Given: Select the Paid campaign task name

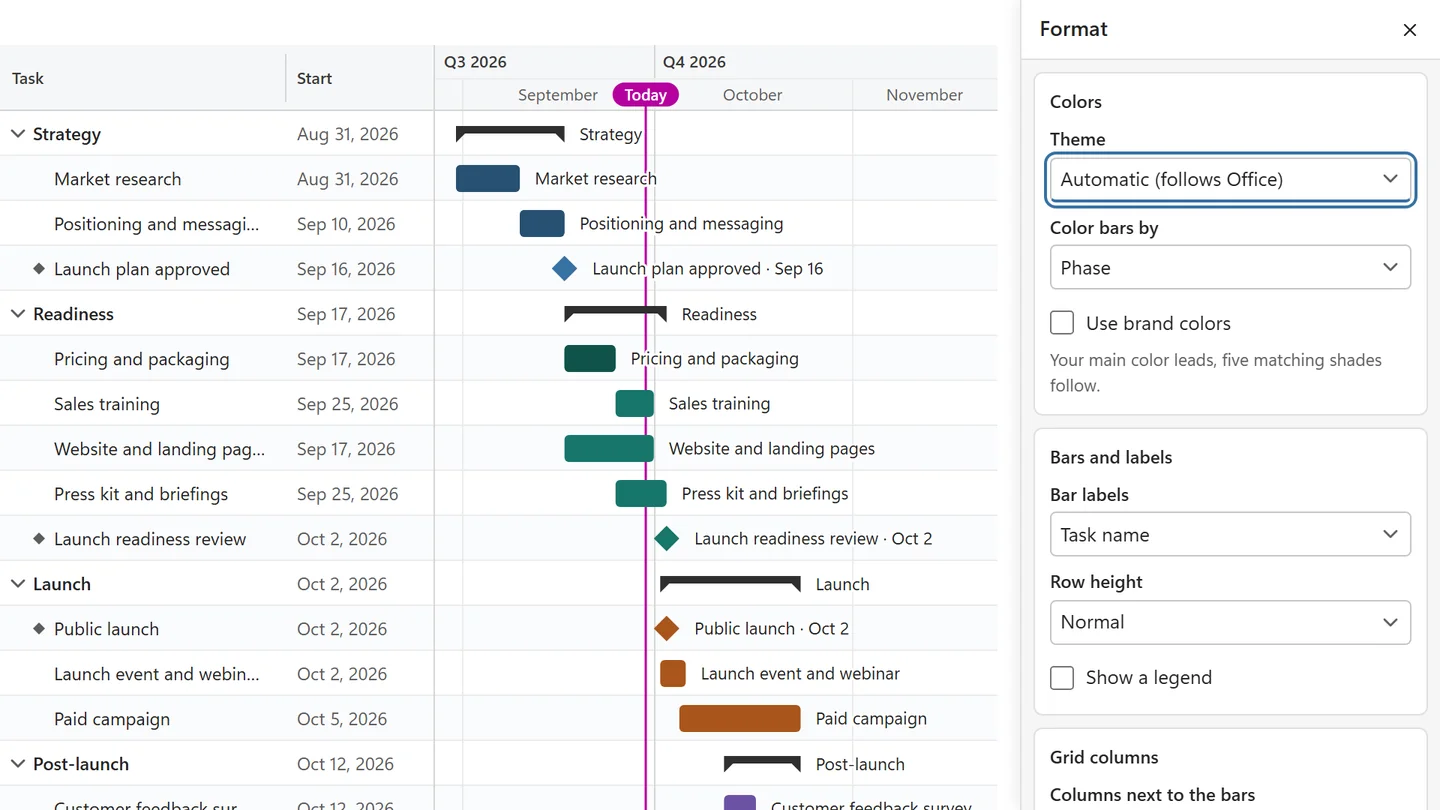Looking at the screenshot, I should [112, 719].
